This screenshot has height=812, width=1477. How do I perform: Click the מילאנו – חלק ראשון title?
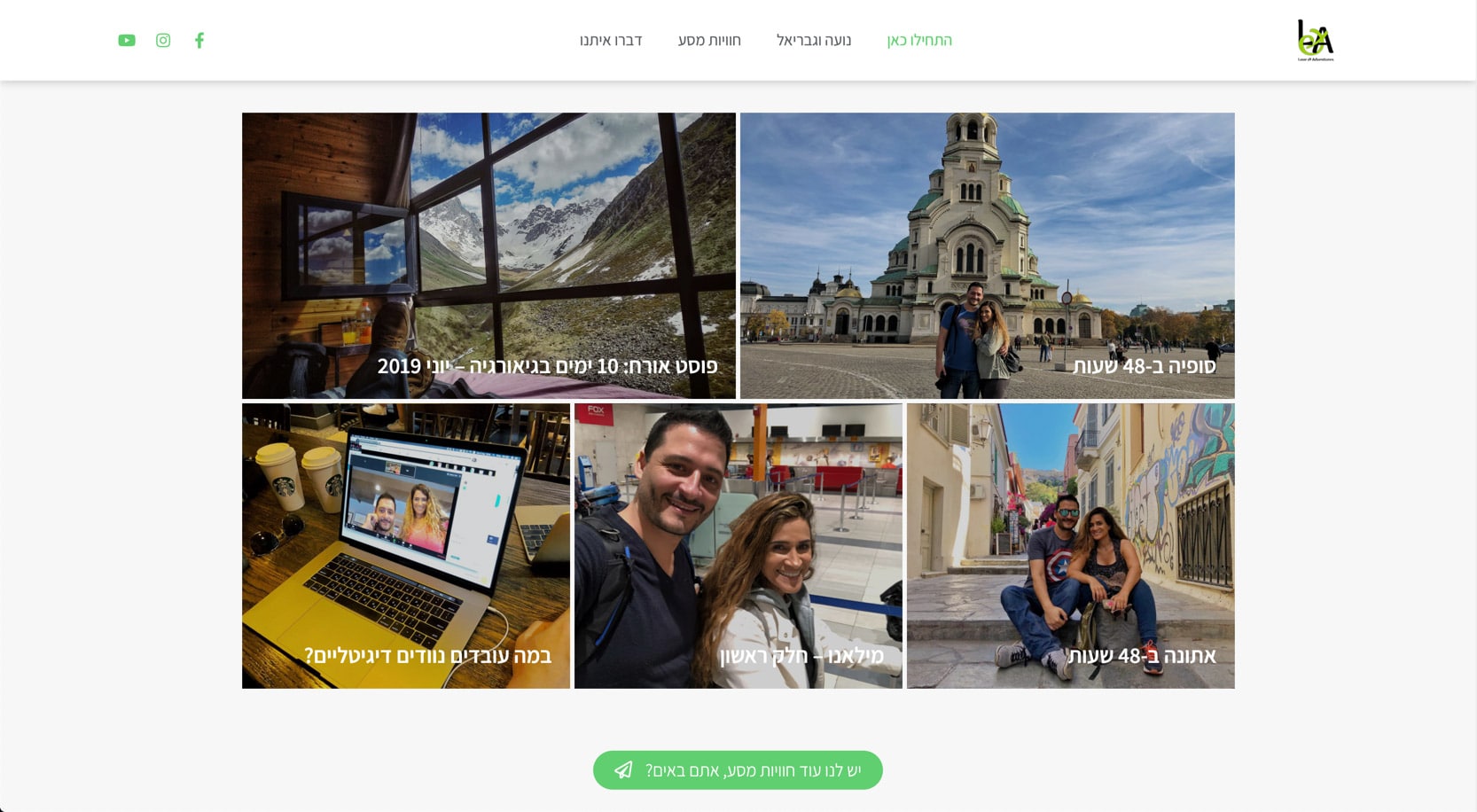tap(801, 656)
